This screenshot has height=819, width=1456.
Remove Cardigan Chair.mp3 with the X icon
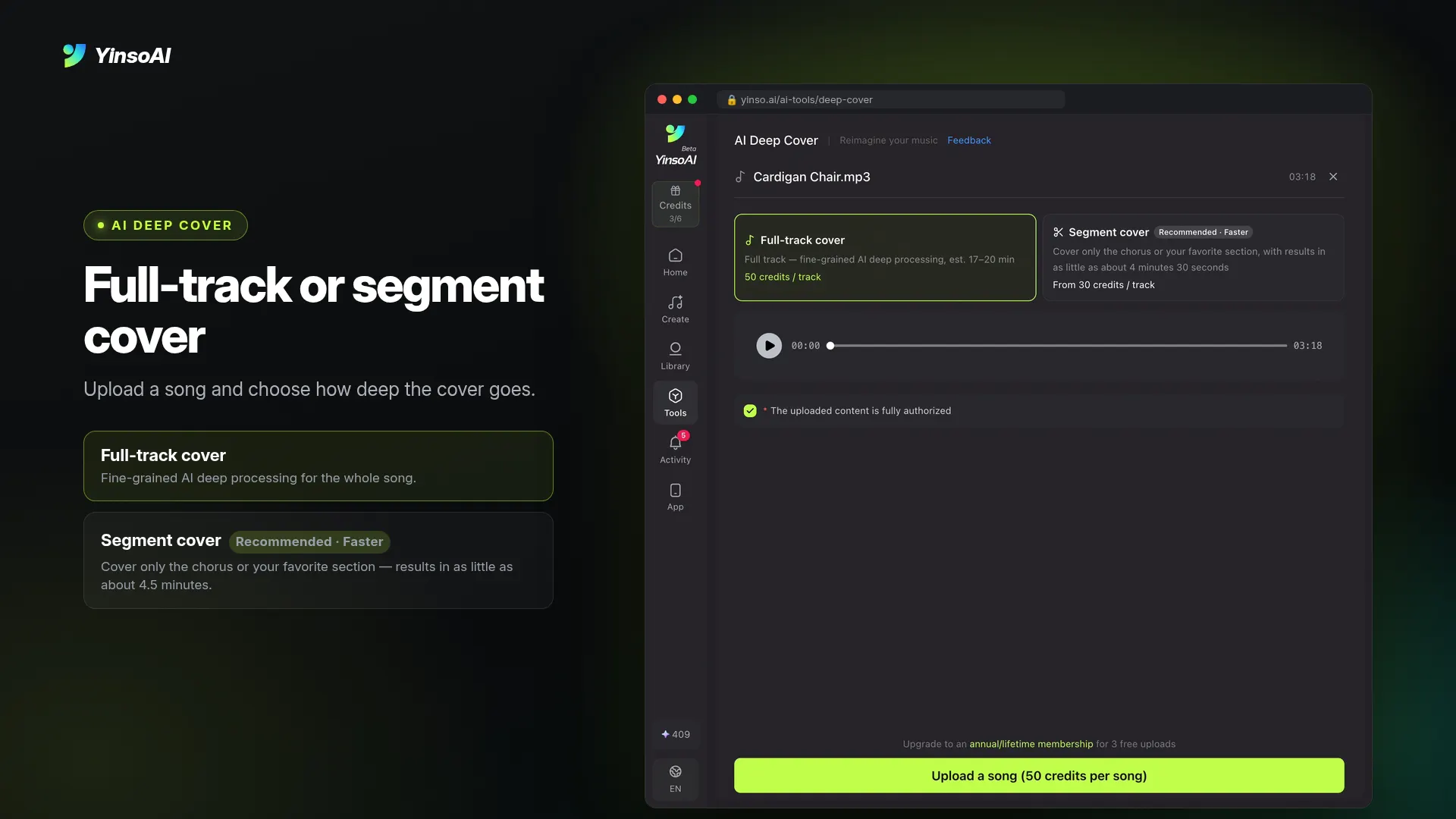[1333, 177]
